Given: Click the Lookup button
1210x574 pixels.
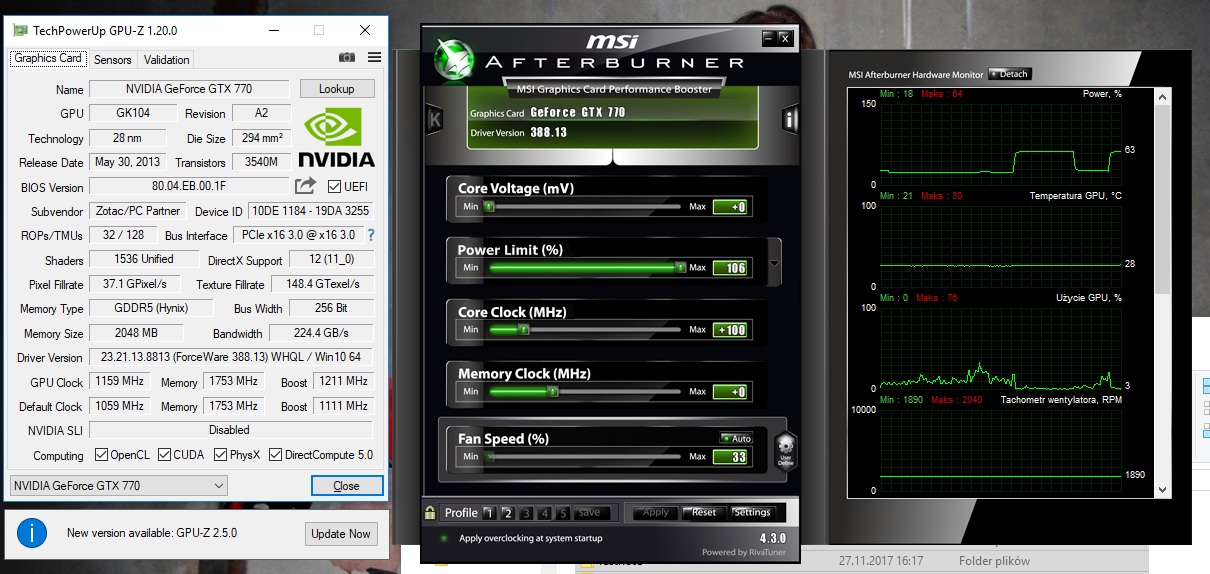Looking at the screenshot, I should 336,89.
